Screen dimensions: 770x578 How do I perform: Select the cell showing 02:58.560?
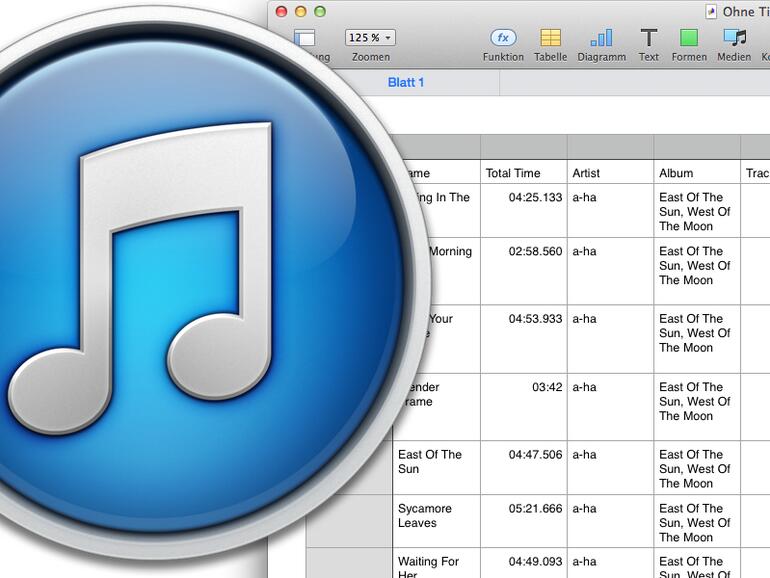click(x=524, y=272)
